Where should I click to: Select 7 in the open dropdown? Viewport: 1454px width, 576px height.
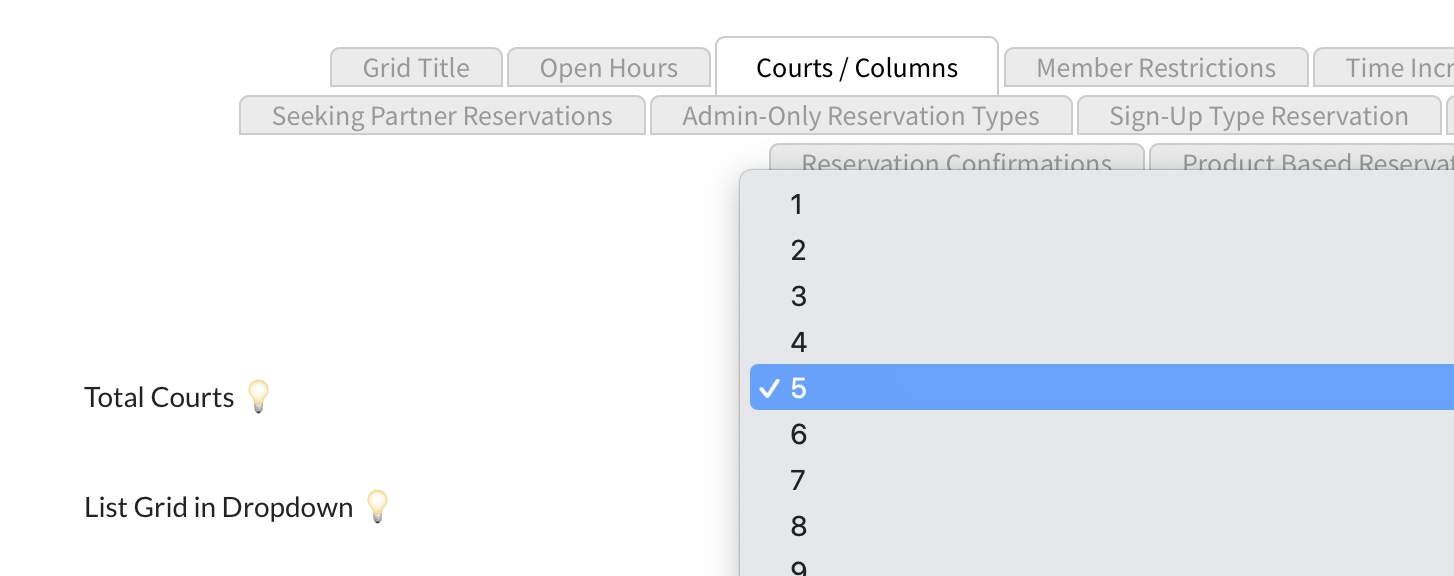(797, 481)
